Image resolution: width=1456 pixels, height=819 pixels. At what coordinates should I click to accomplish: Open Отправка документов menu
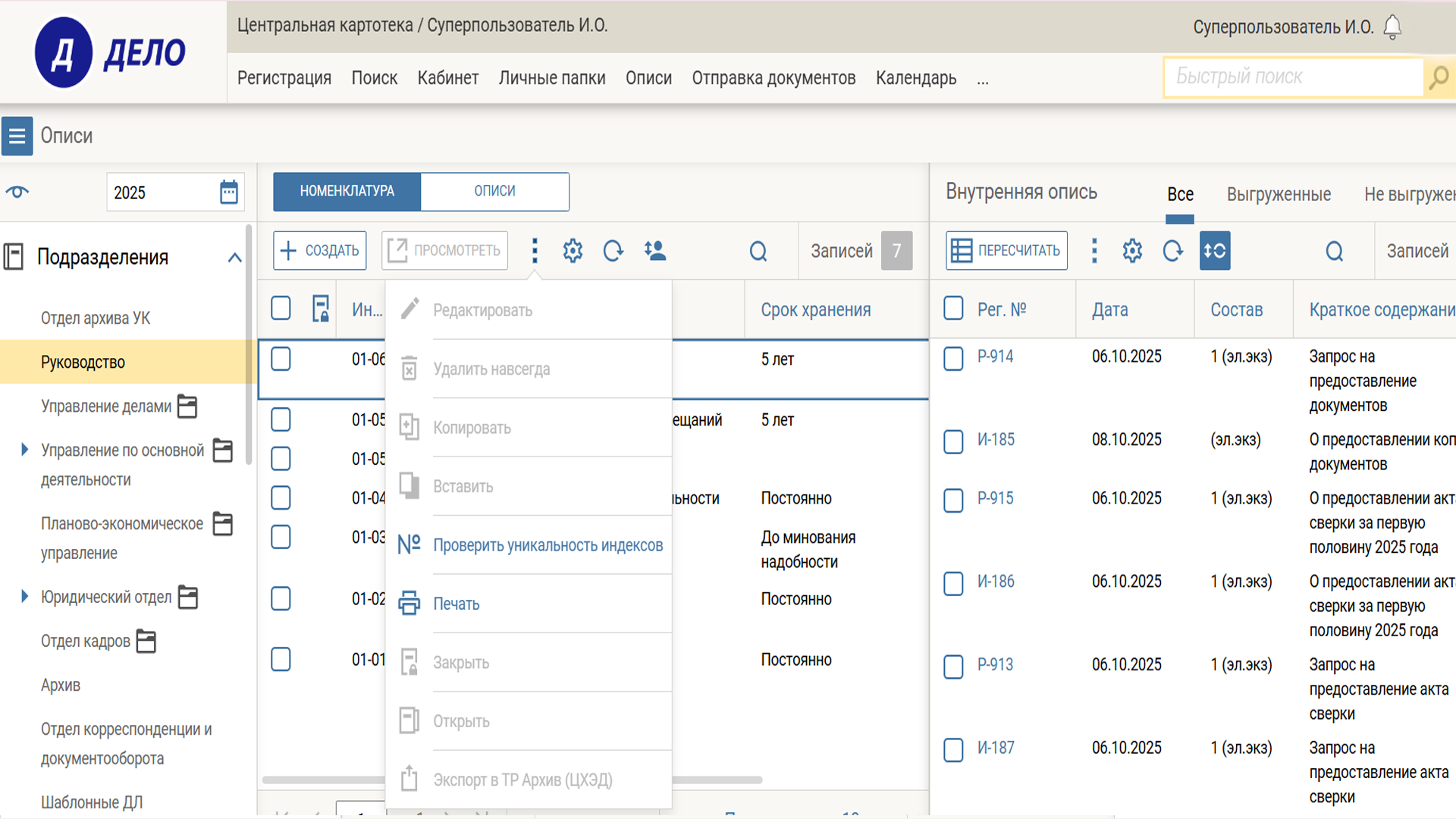[x=773, y=78]
